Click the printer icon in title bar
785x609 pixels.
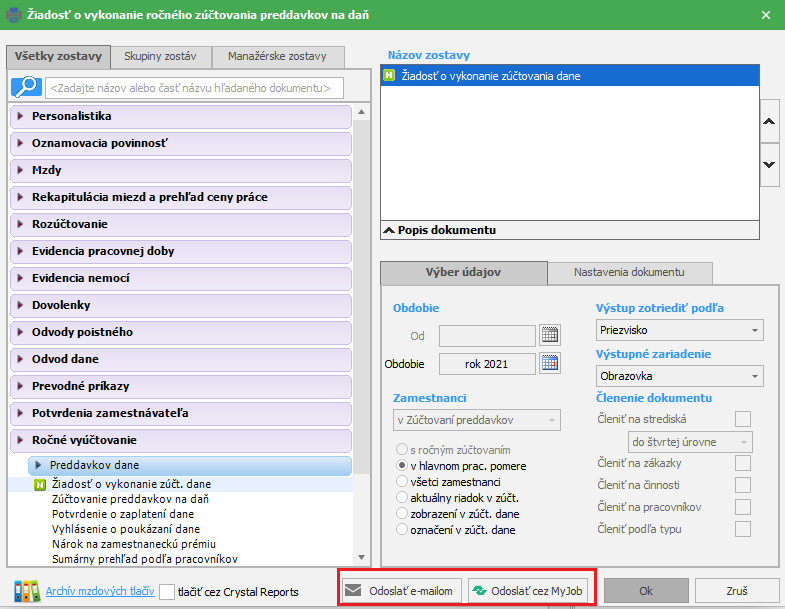13,15
